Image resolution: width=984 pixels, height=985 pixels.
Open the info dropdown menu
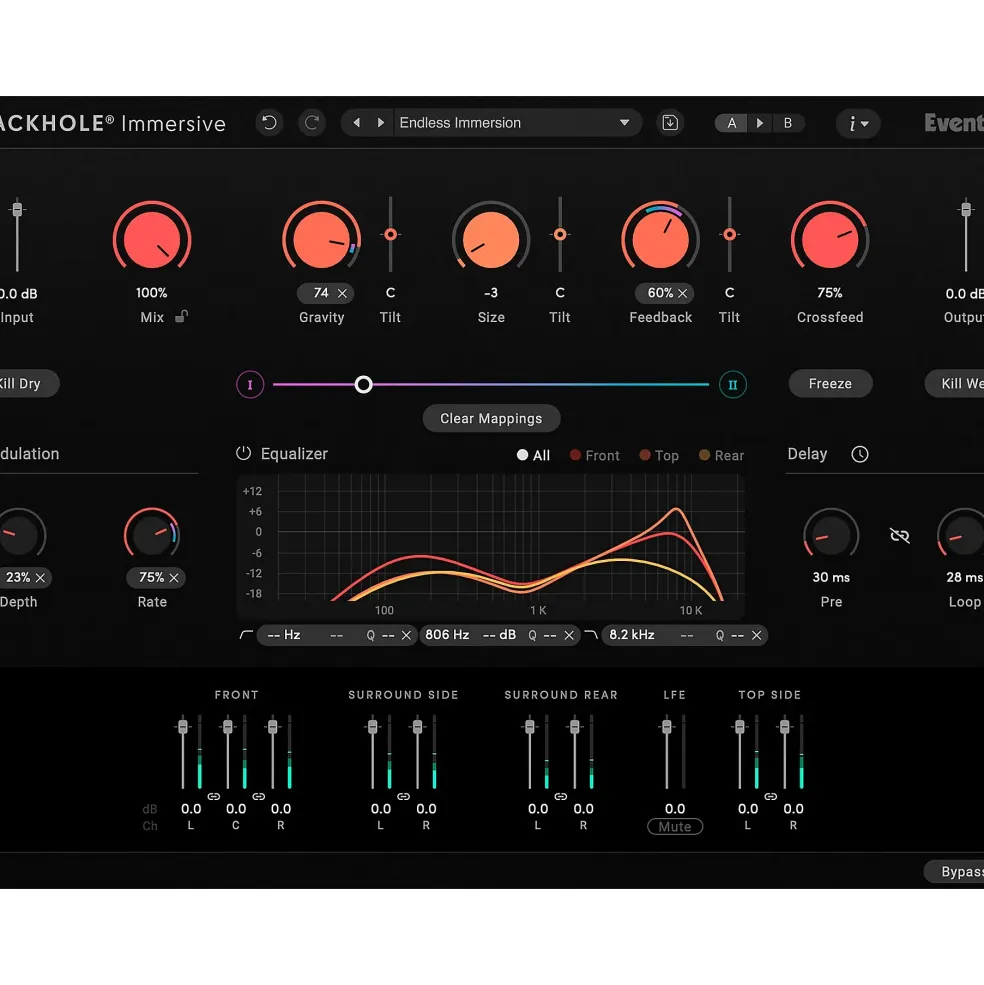pos(858,123)
